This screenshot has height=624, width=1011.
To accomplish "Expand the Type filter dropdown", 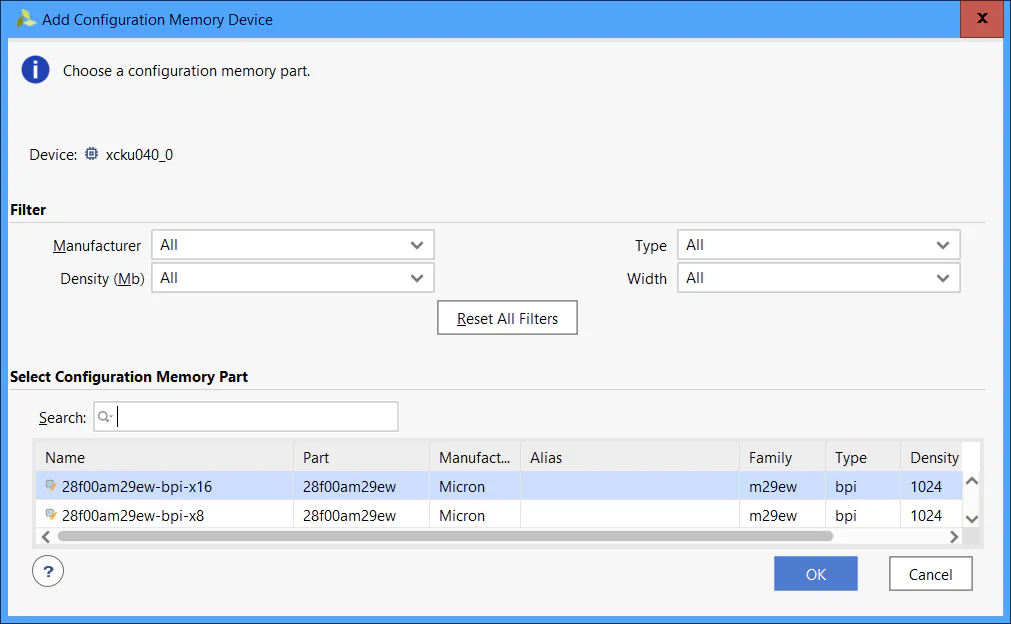I will pyautogui.click(x=818, y=245).
